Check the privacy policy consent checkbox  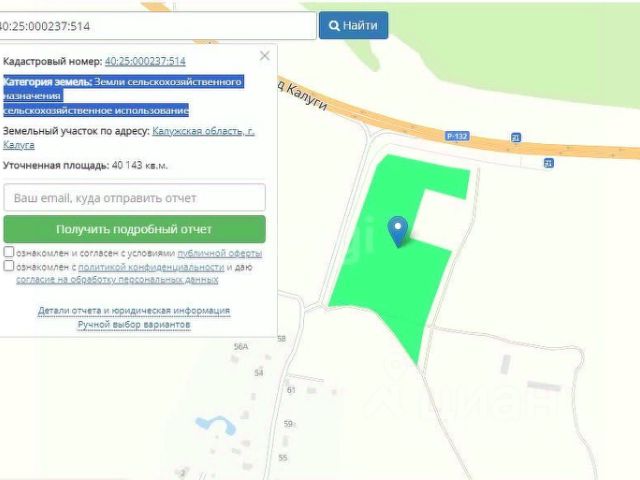tap(9, 266)
